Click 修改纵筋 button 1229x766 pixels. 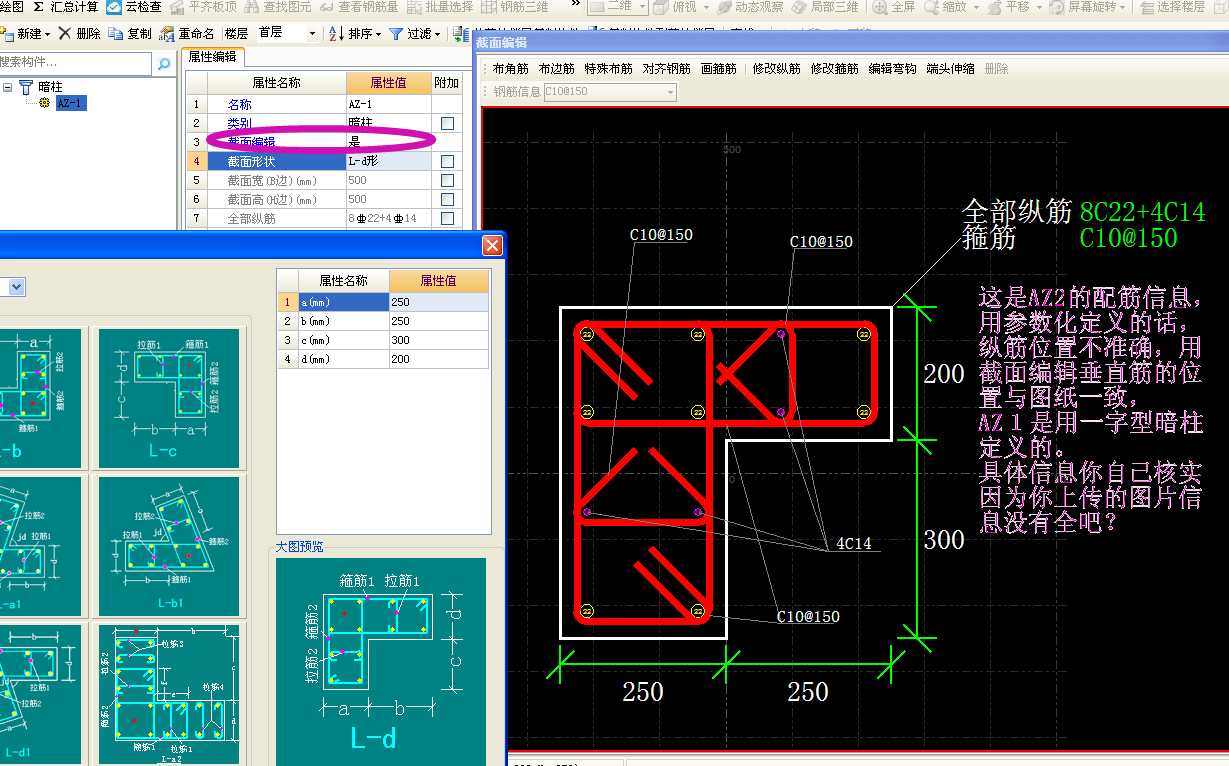[776, 69]
